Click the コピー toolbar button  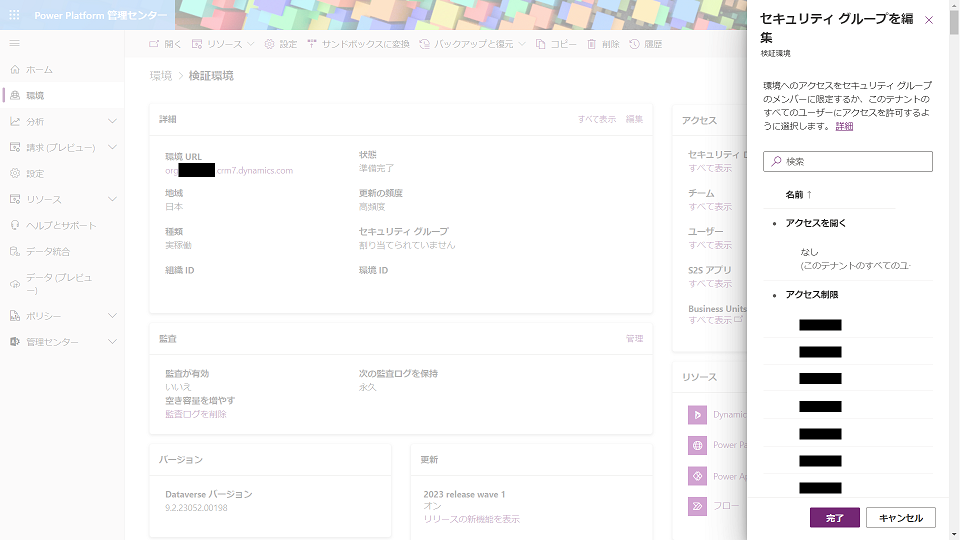click(555, 44)
